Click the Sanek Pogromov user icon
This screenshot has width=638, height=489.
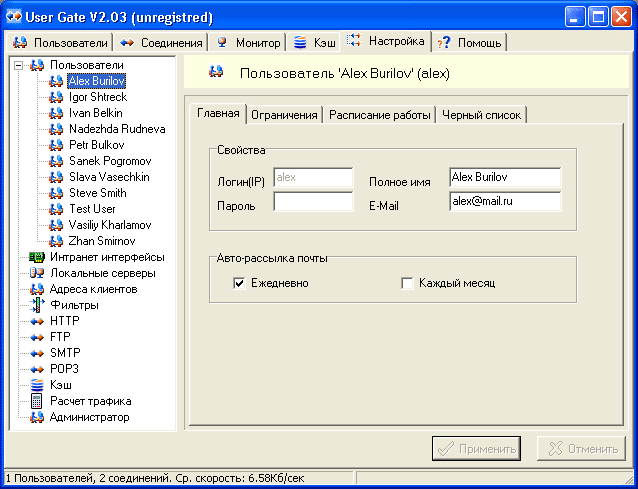pyautogui.click(x=56, y=161)
